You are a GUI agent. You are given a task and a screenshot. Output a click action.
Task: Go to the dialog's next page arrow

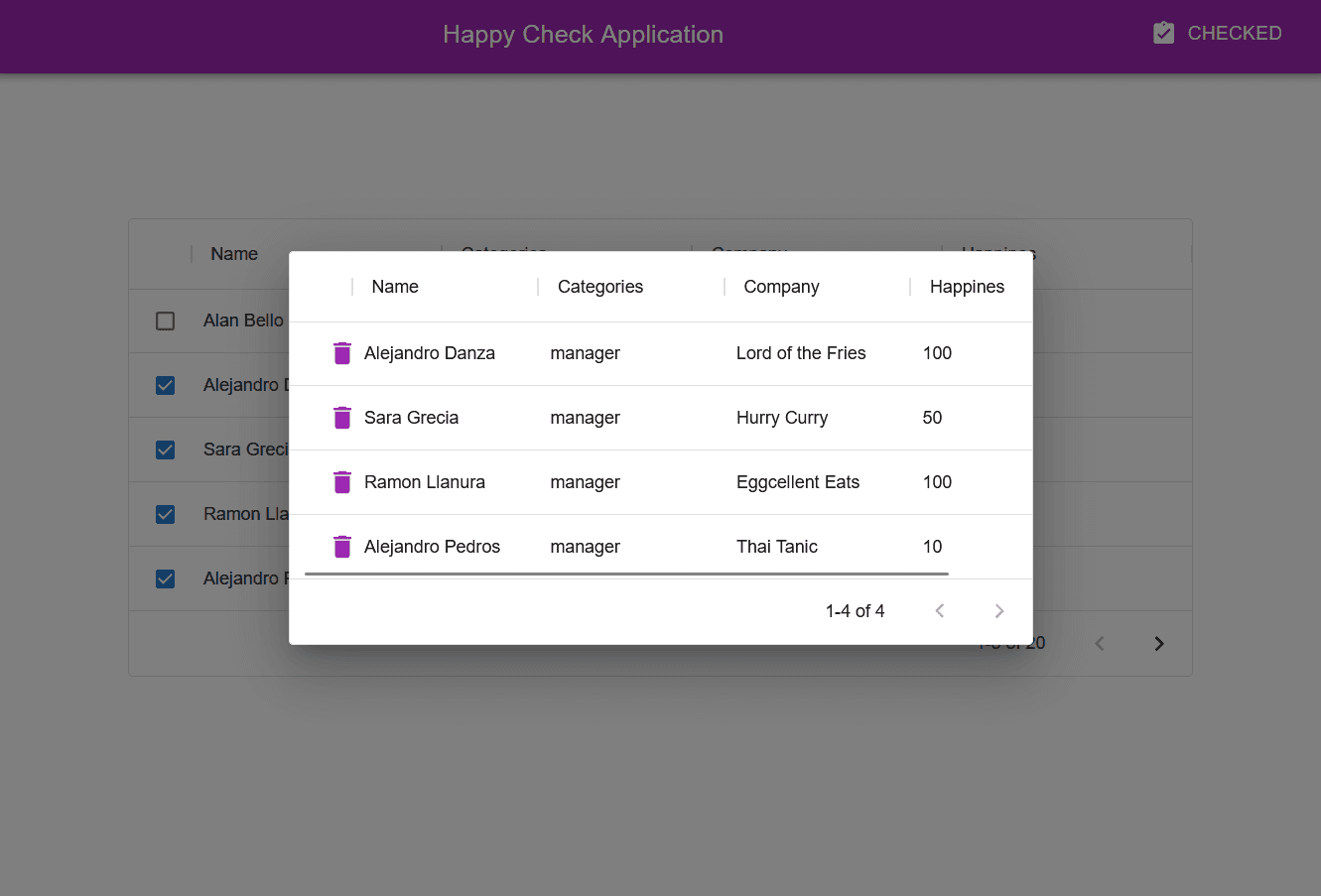[x=999, y=611]
